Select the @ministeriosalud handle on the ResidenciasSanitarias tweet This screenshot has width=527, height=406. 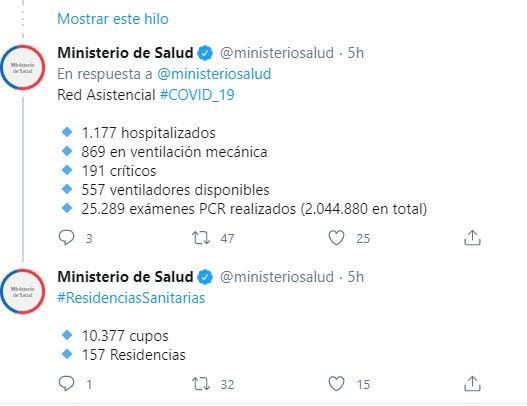click(277, 277)
